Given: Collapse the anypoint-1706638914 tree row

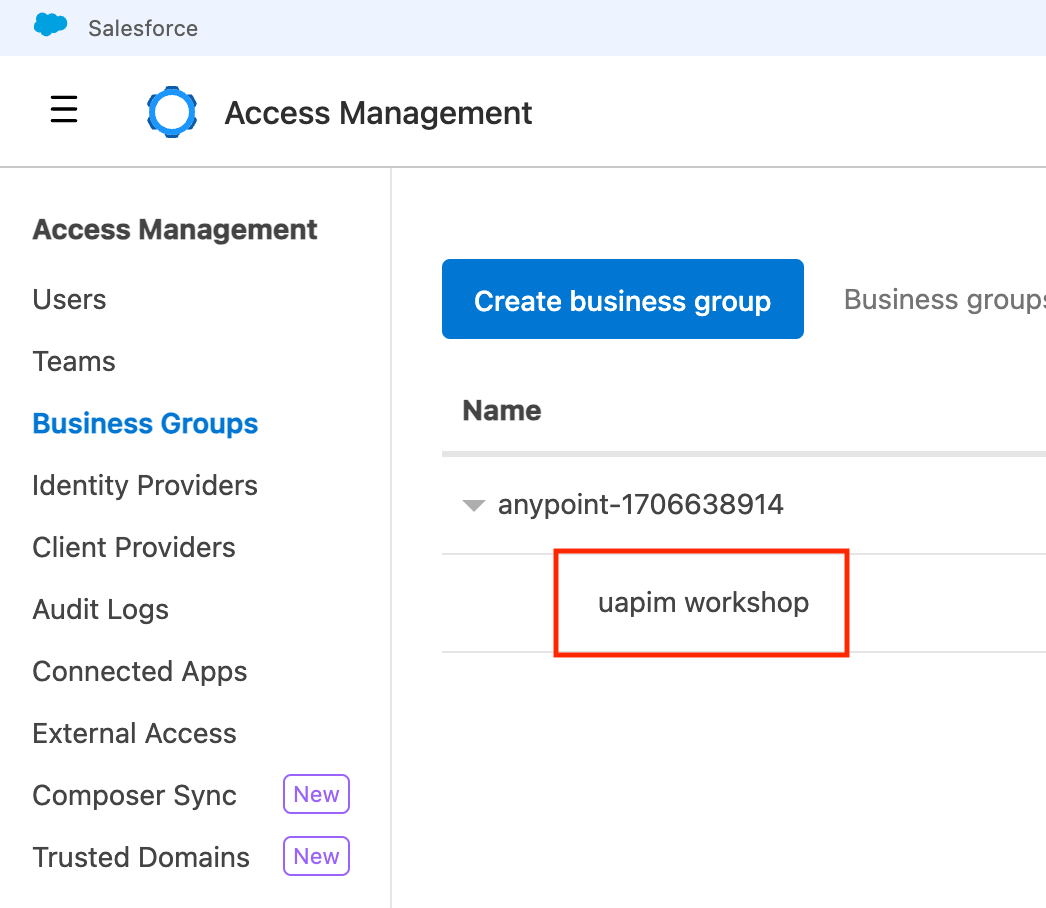Looking at the screenshot, I should [473, 506].
